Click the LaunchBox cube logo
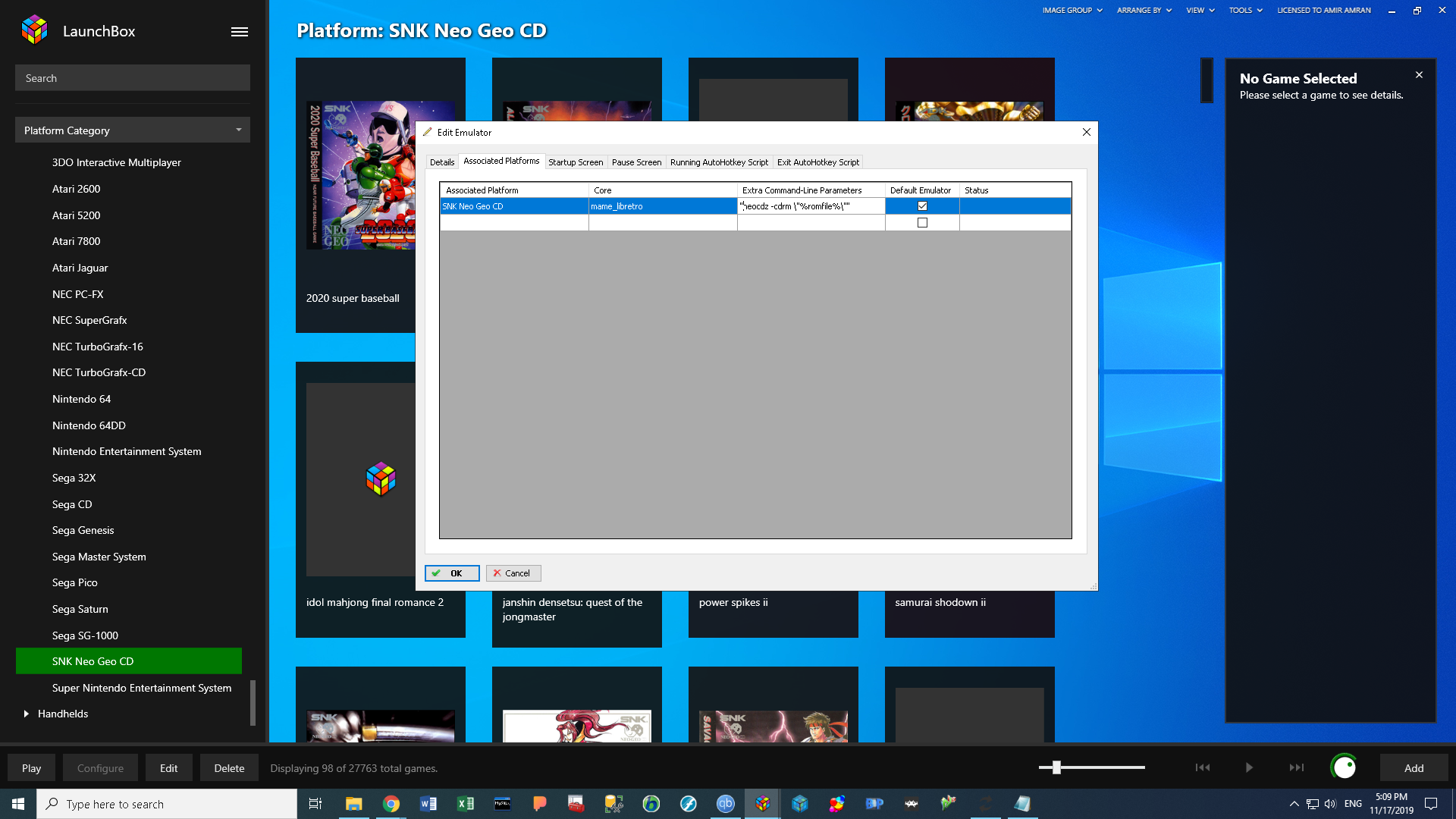Image resolution: width=1456 pixels, height=819 pixels. (x=34, y=30)
